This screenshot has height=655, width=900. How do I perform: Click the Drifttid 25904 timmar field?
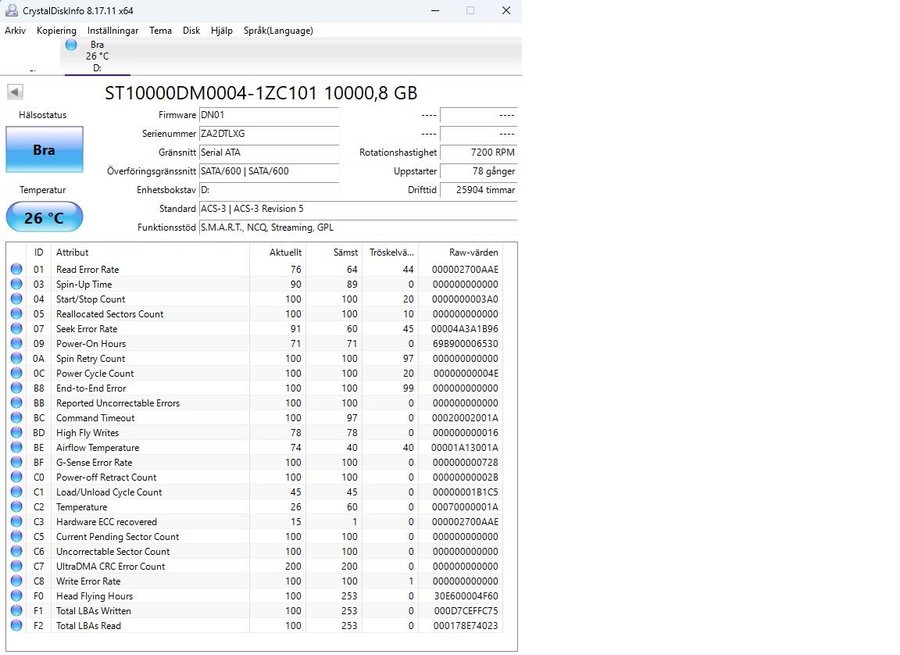pos(478,190)
